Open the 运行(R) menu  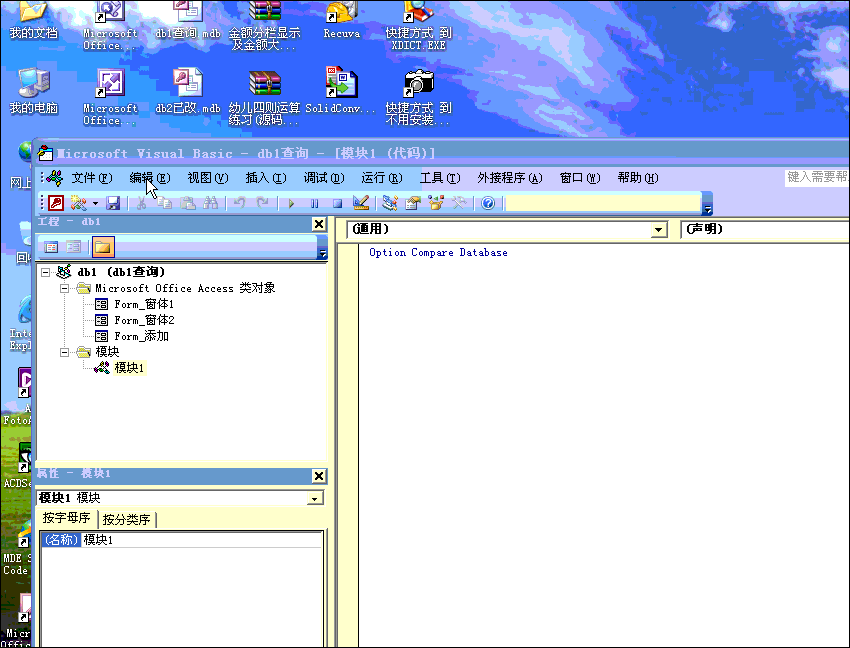(x=382, y=178)
